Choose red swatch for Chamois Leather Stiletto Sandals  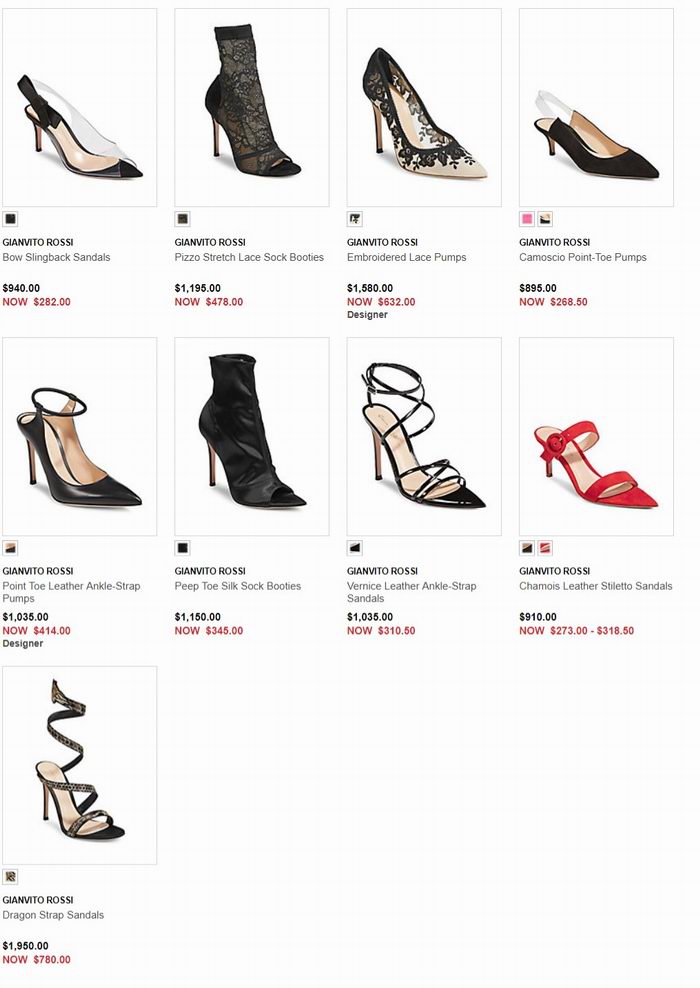(x=545, y=548)
